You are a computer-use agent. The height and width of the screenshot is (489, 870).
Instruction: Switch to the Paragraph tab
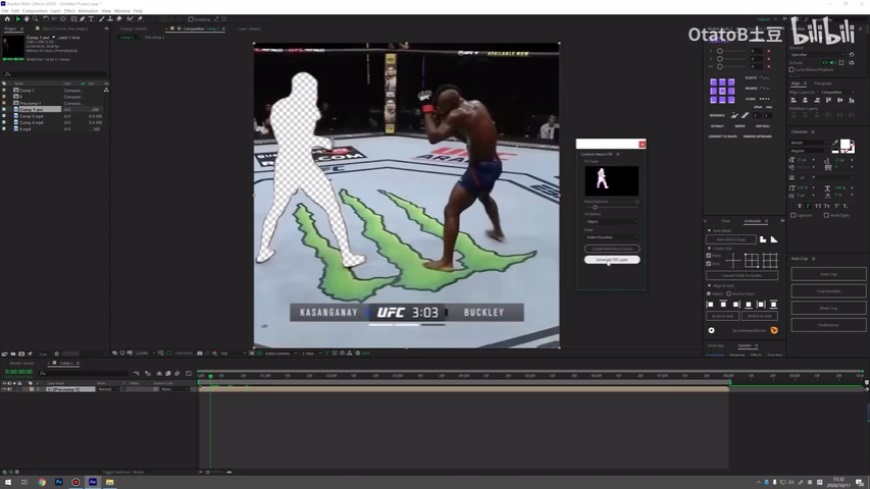click(823, 83)
